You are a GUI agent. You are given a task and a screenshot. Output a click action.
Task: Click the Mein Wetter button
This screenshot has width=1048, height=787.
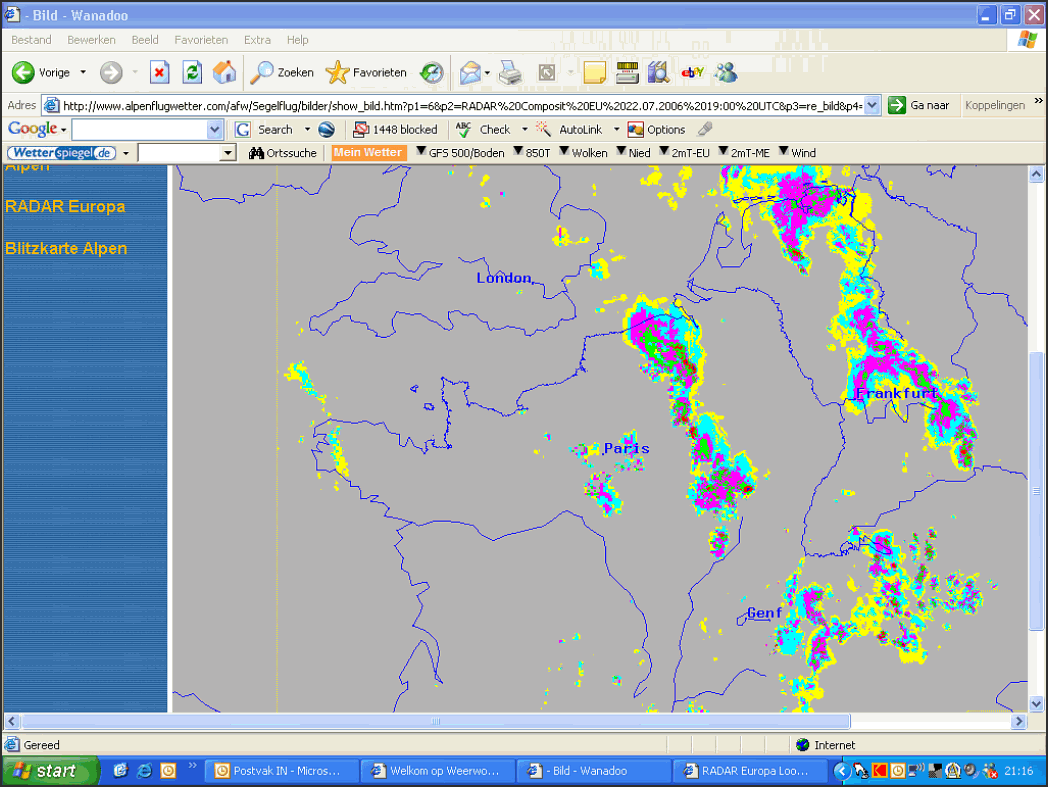(x=368, y=153)
